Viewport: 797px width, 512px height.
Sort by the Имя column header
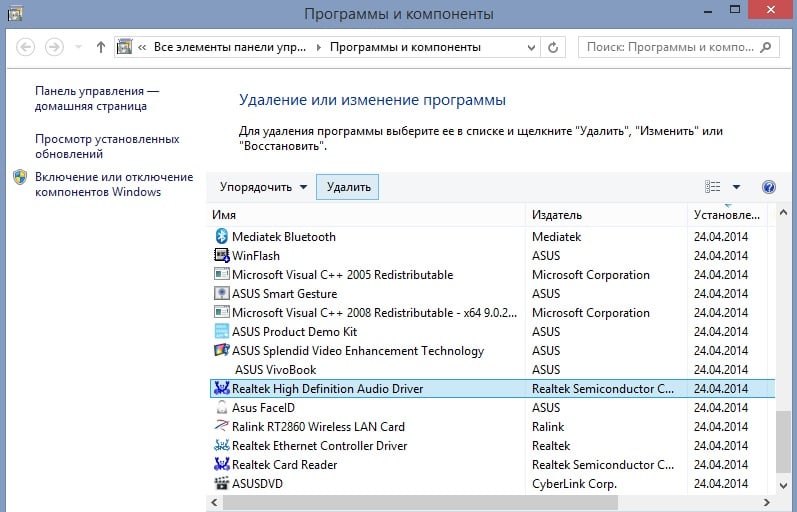[366, 215]
